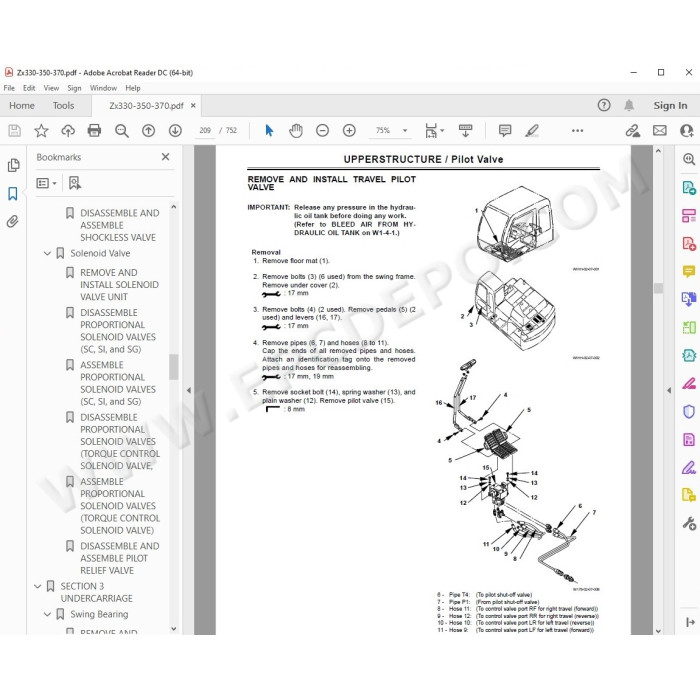The height and width of the screenshot is (700, 700).
Task: Print the document via the printer icon
Action: [x=94, y=130]
